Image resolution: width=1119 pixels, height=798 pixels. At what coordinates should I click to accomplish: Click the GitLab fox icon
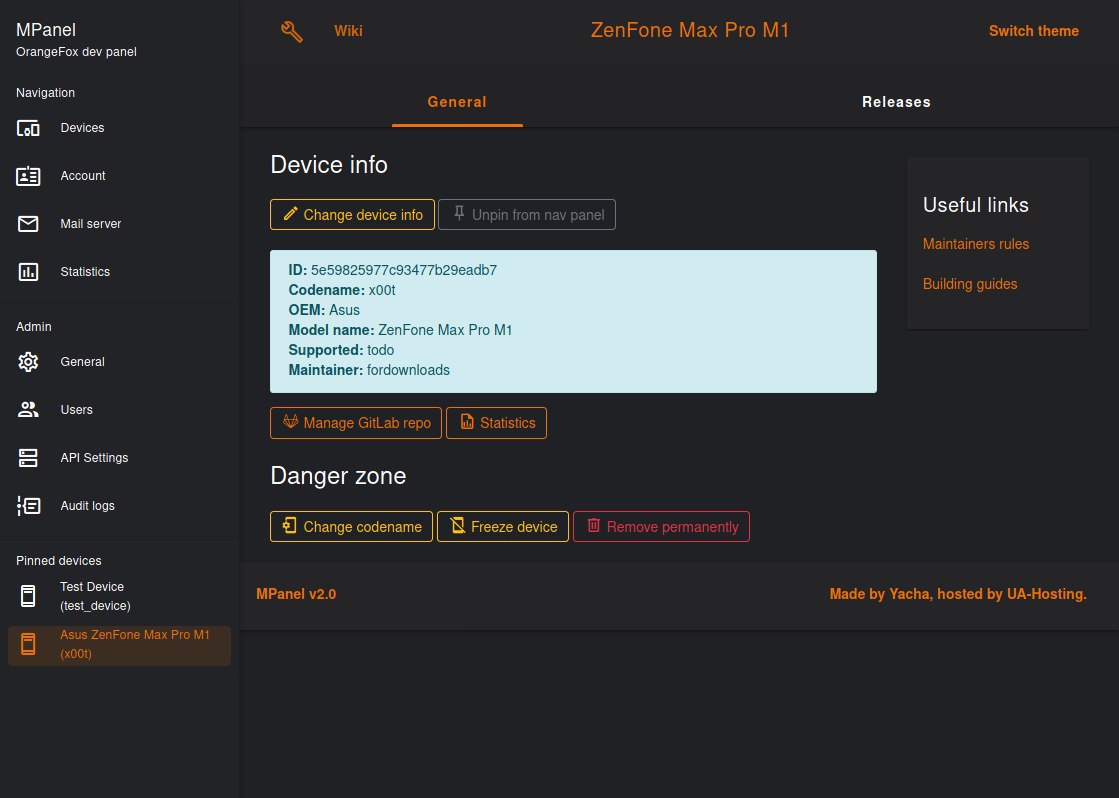pyautogui.click(x=290, y=422)
